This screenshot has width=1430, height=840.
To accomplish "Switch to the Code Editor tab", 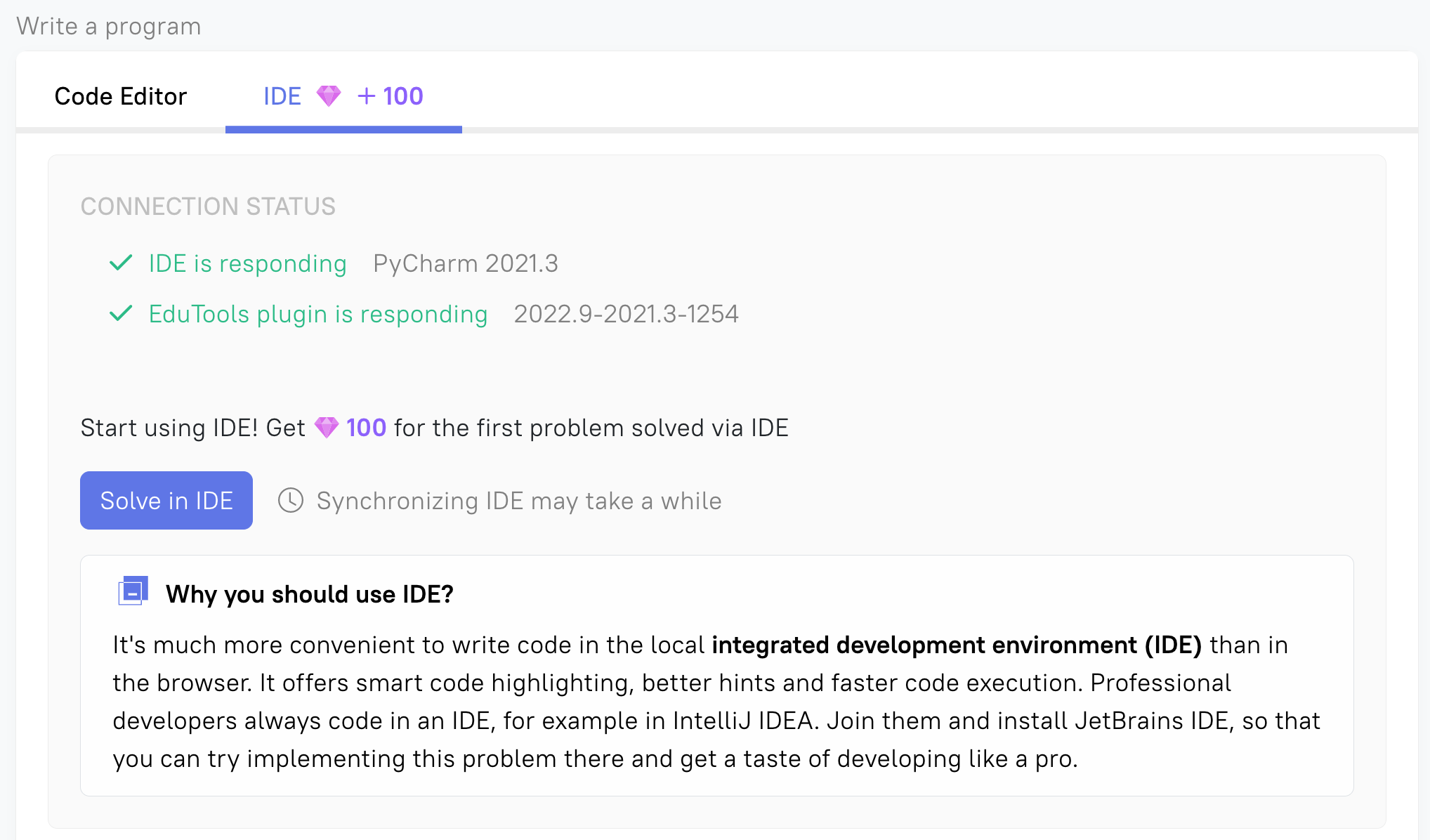I will (x=121, y=96).
